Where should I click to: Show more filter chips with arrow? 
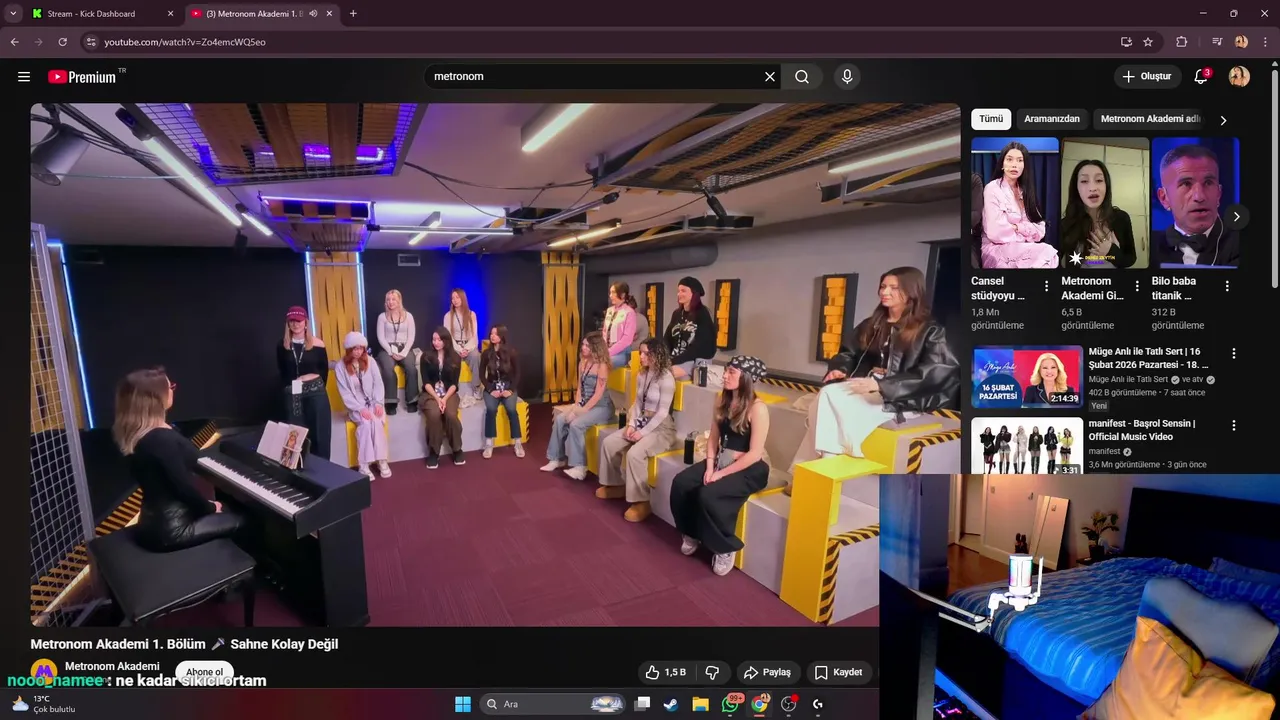pyautogui.click(x=1222, y=120)
